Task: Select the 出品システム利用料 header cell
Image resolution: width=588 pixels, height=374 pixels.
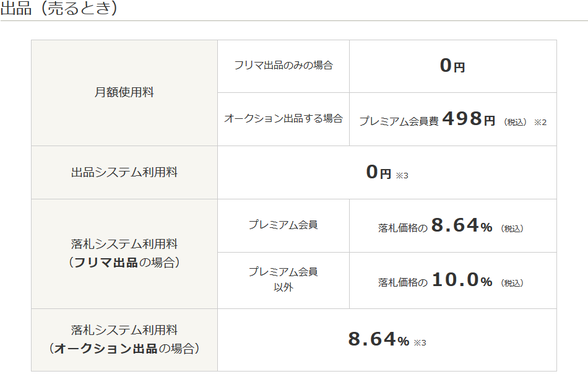Action: pos(124,172)
